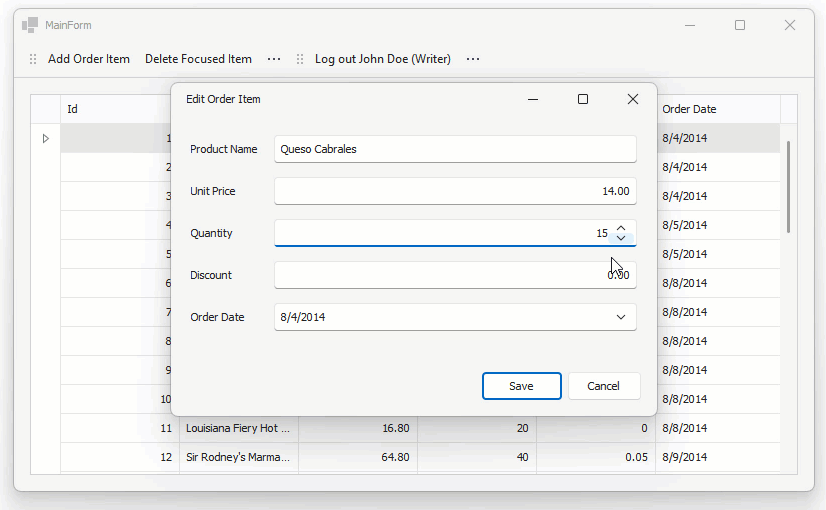Click the quantity 40 cell in row 12

(x=477, y=457)
